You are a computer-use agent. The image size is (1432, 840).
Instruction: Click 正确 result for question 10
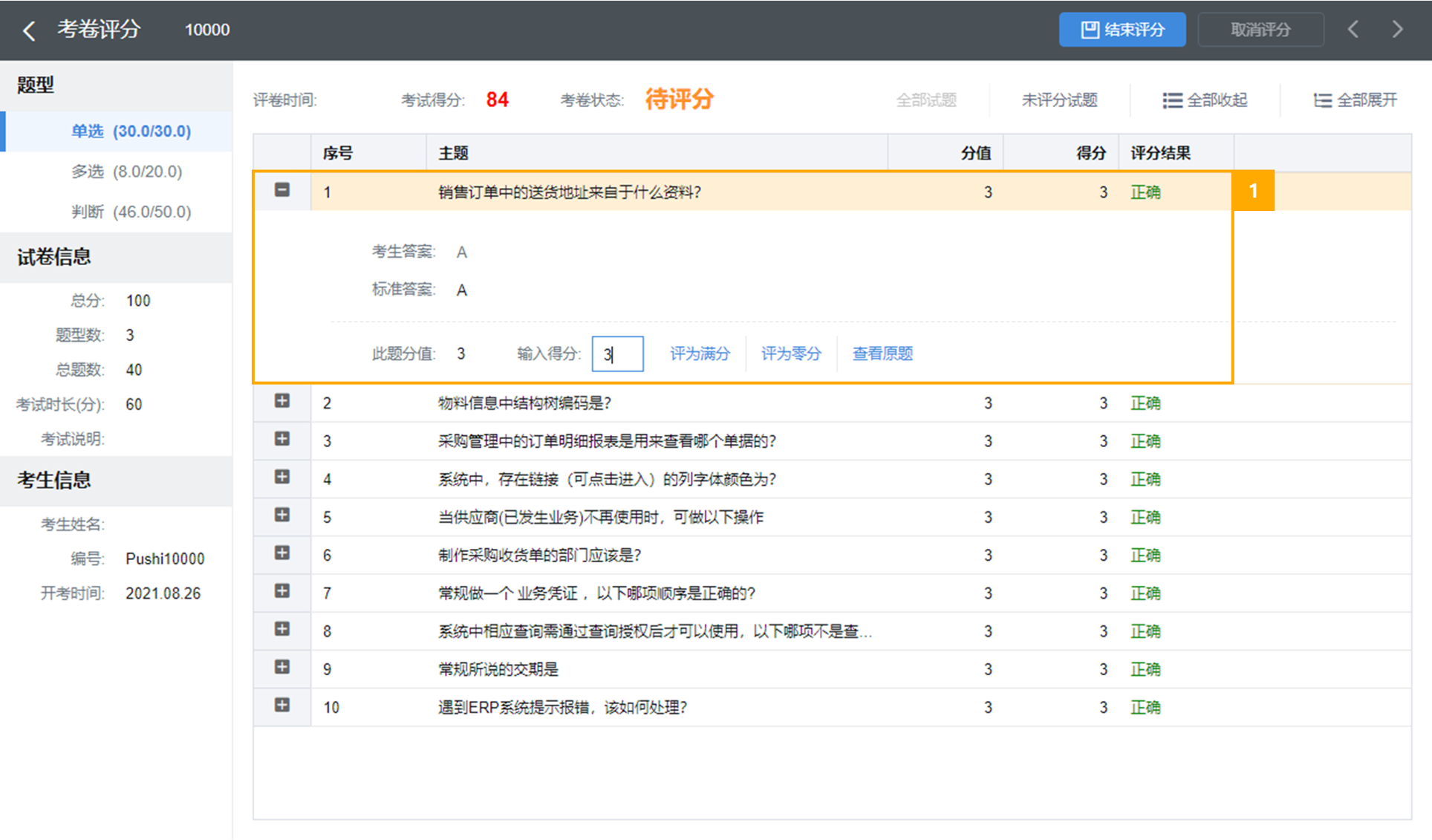(x=1145, y=708)
